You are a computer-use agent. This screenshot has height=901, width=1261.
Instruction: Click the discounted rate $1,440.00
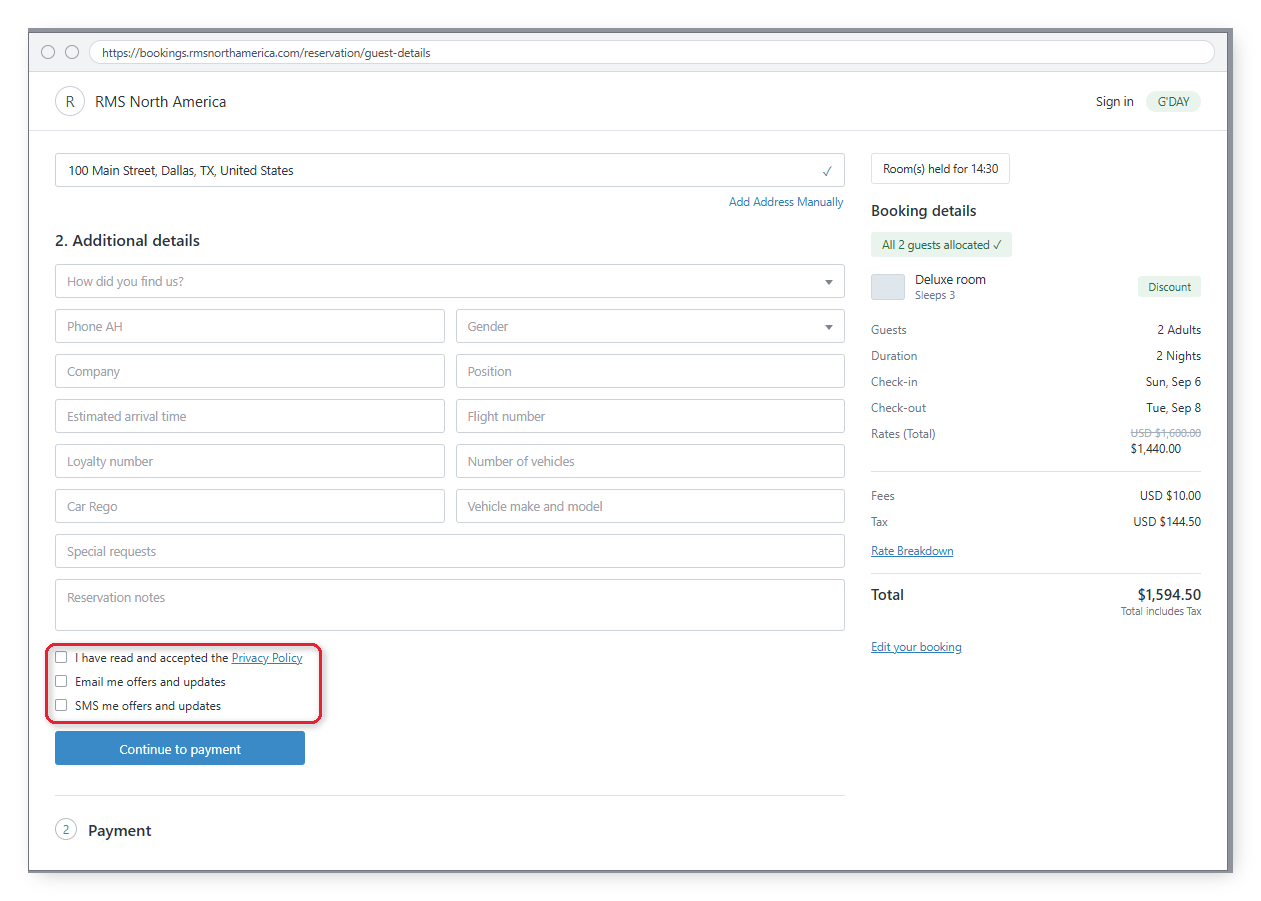click(1155, 449)
